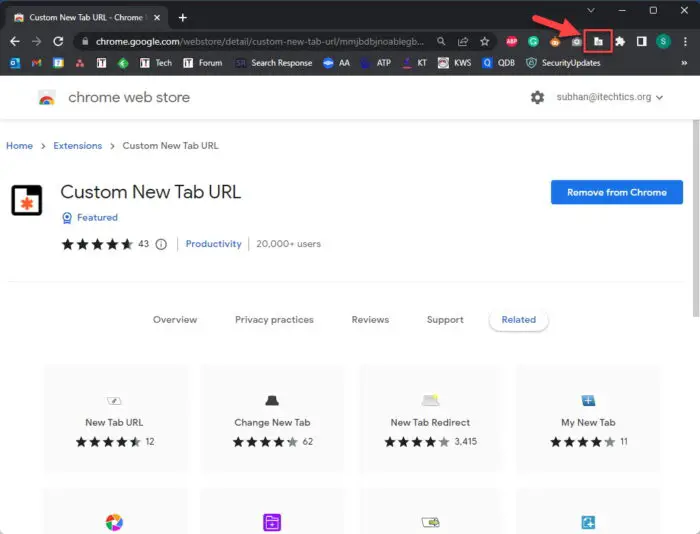The height and width of the screenshot is (534, 700).
Task: Open the Gmail bookmark icon
Action: [x=36, y=63]
